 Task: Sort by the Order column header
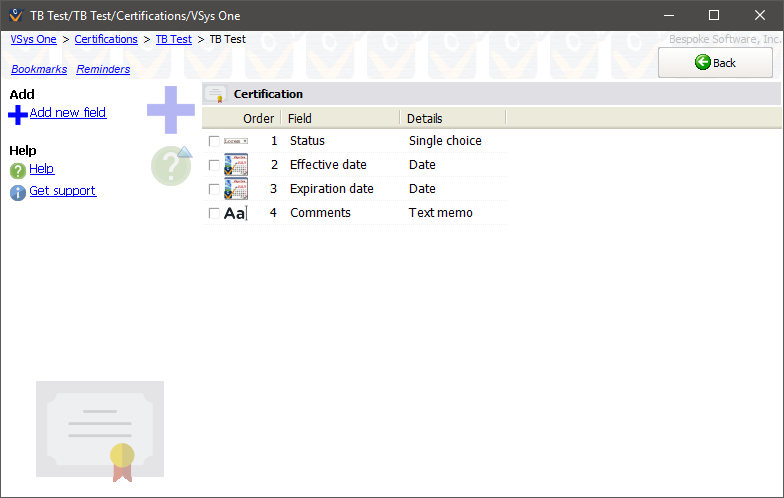tap(258, 118)
